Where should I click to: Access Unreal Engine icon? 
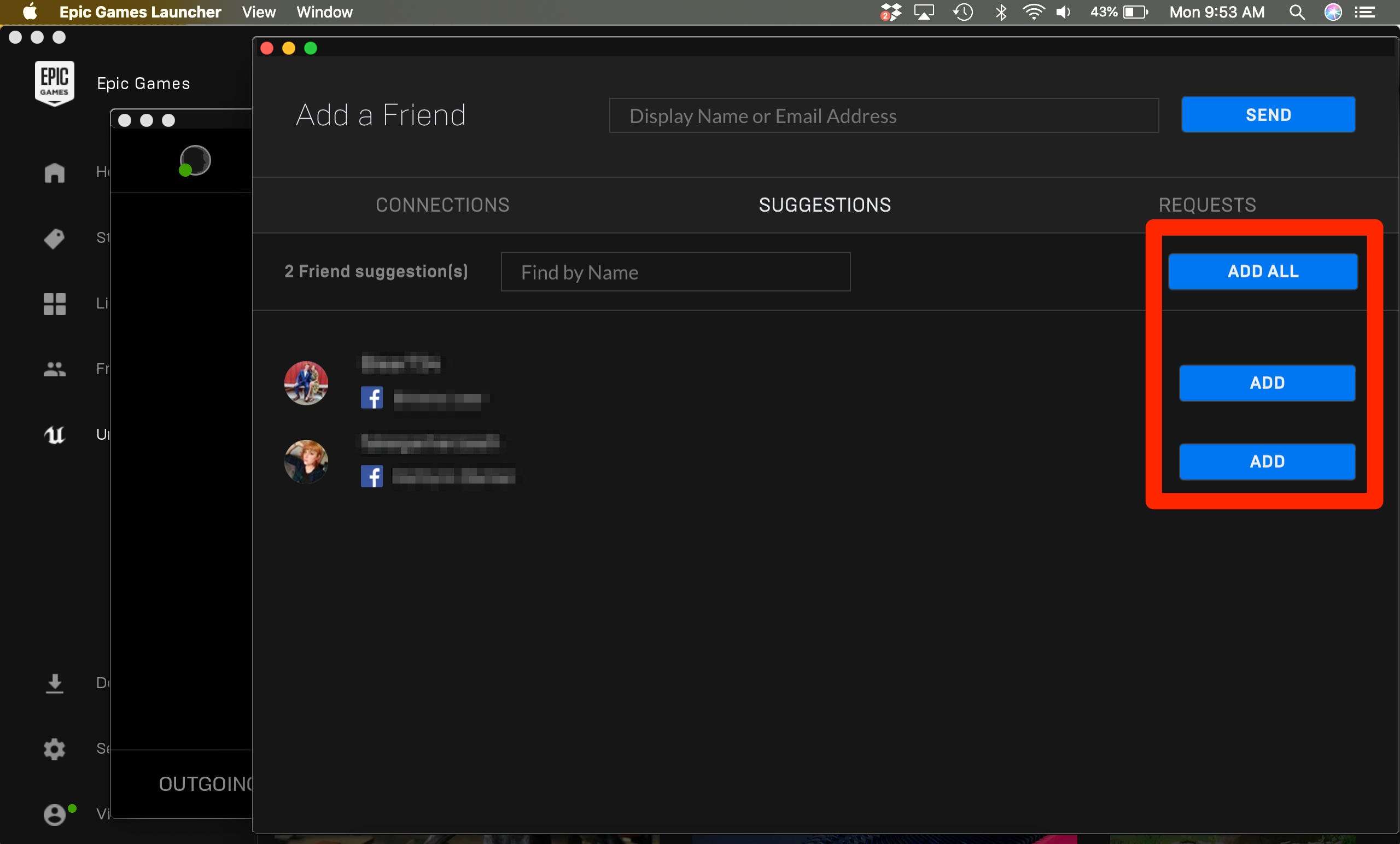[54, 434]
